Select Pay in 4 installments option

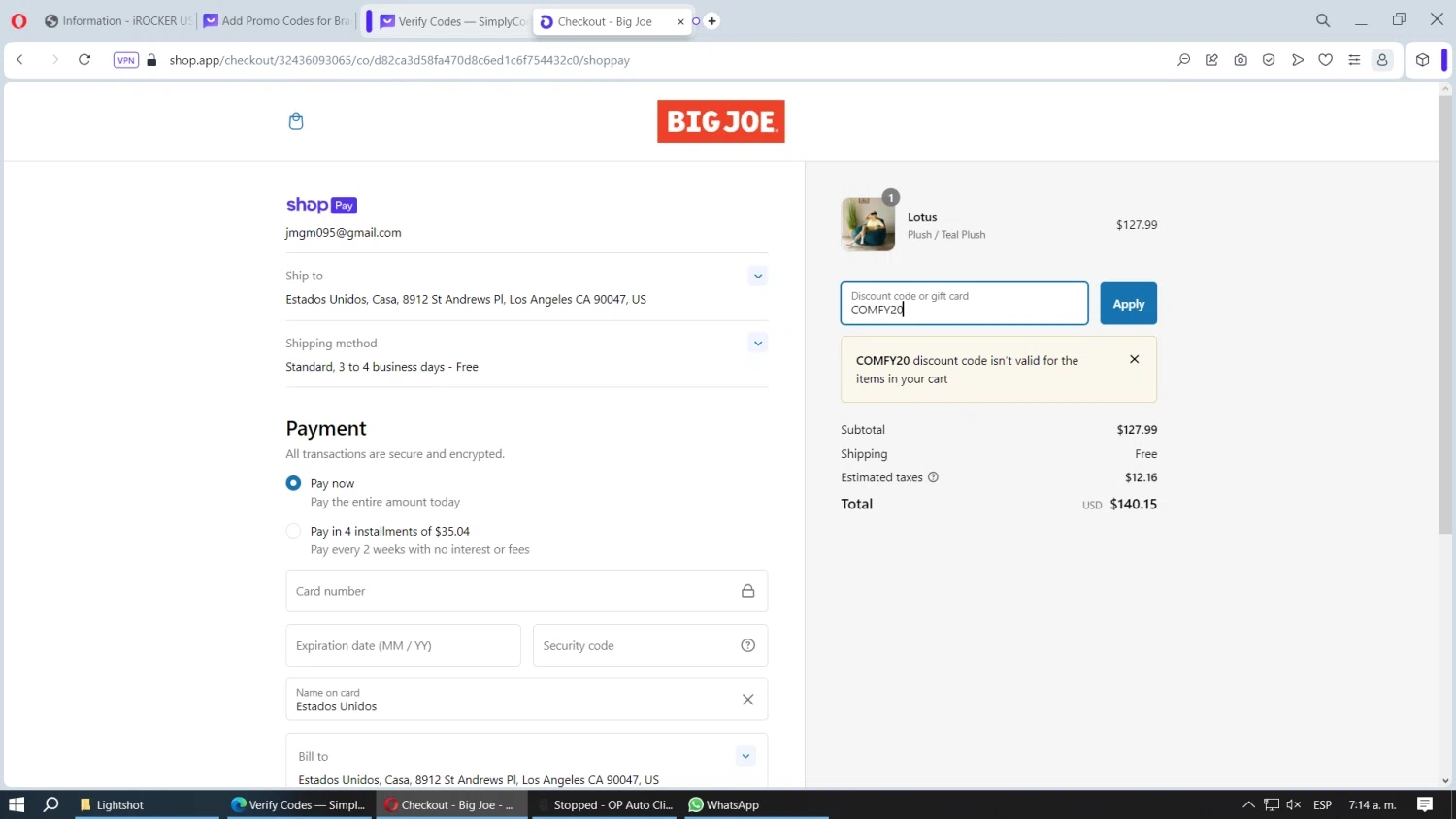click(x=293, y=531)
